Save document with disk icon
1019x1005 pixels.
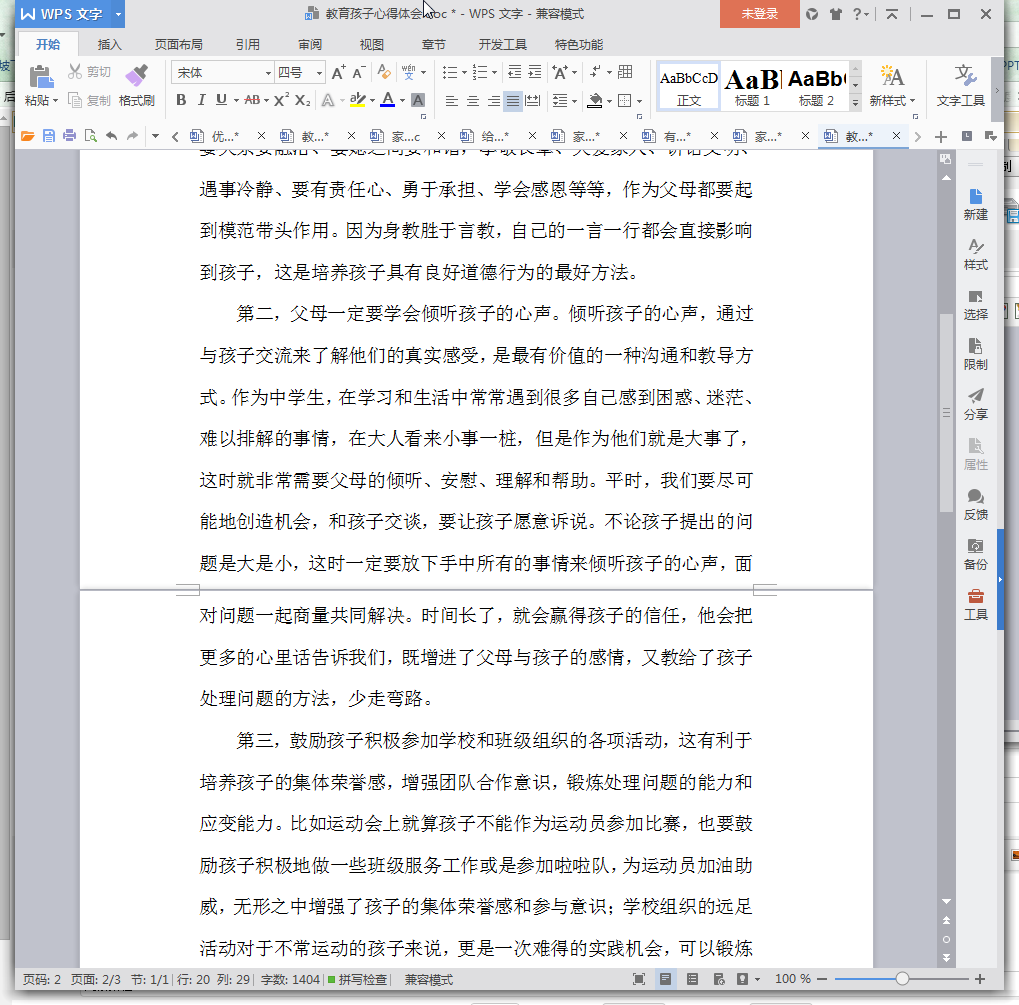[49, 136]
